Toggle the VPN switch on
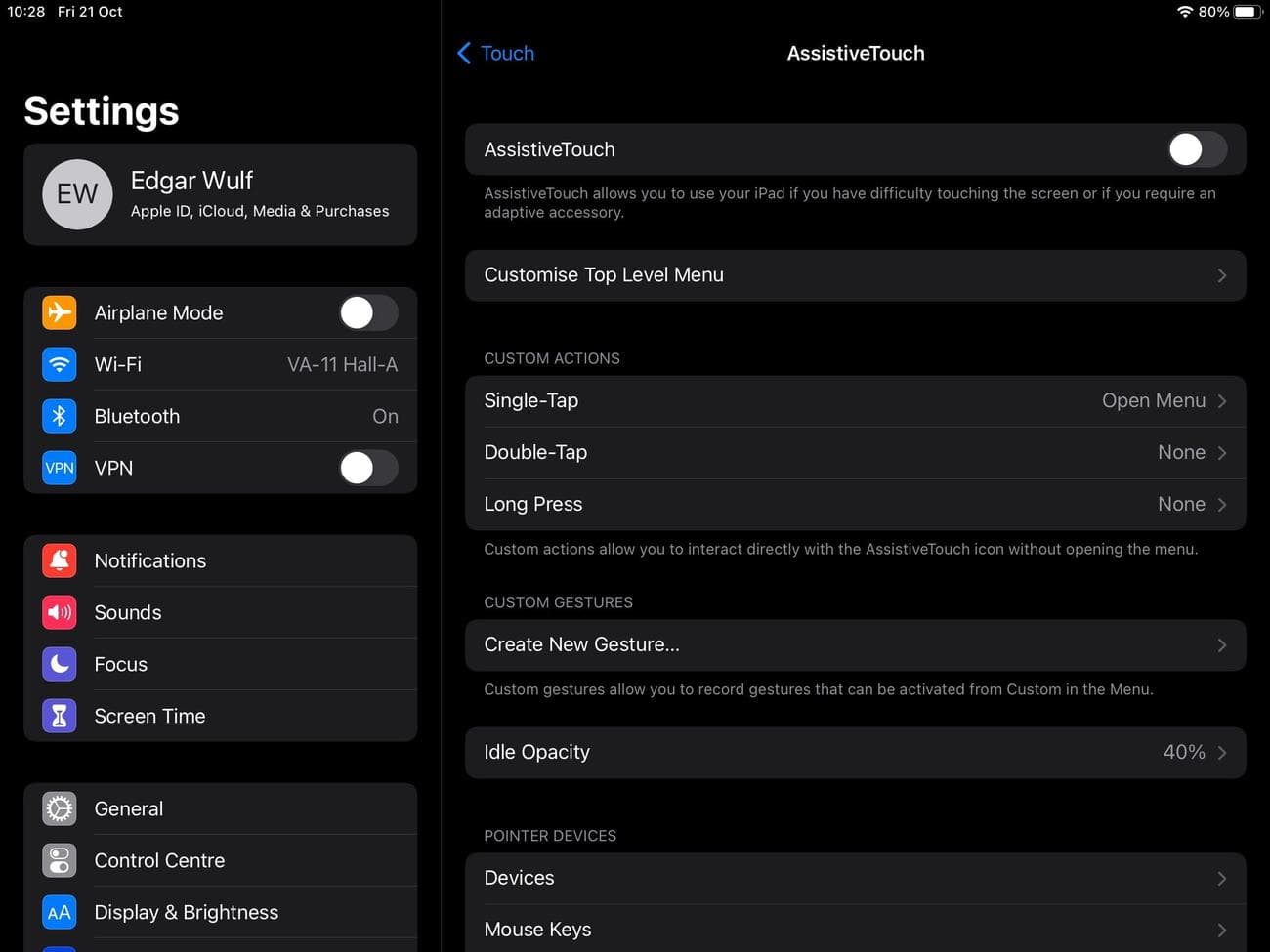Screen dimensions: 1270x952 368,468
